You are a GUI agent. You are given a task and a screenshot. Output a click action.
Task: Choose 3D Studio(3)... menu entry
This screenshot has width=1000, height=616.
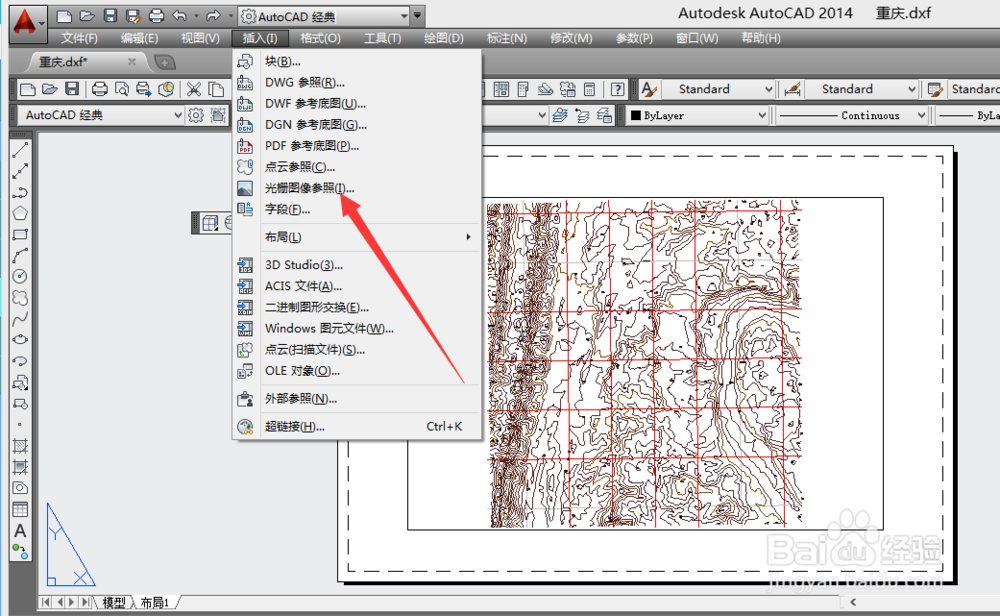357,265
